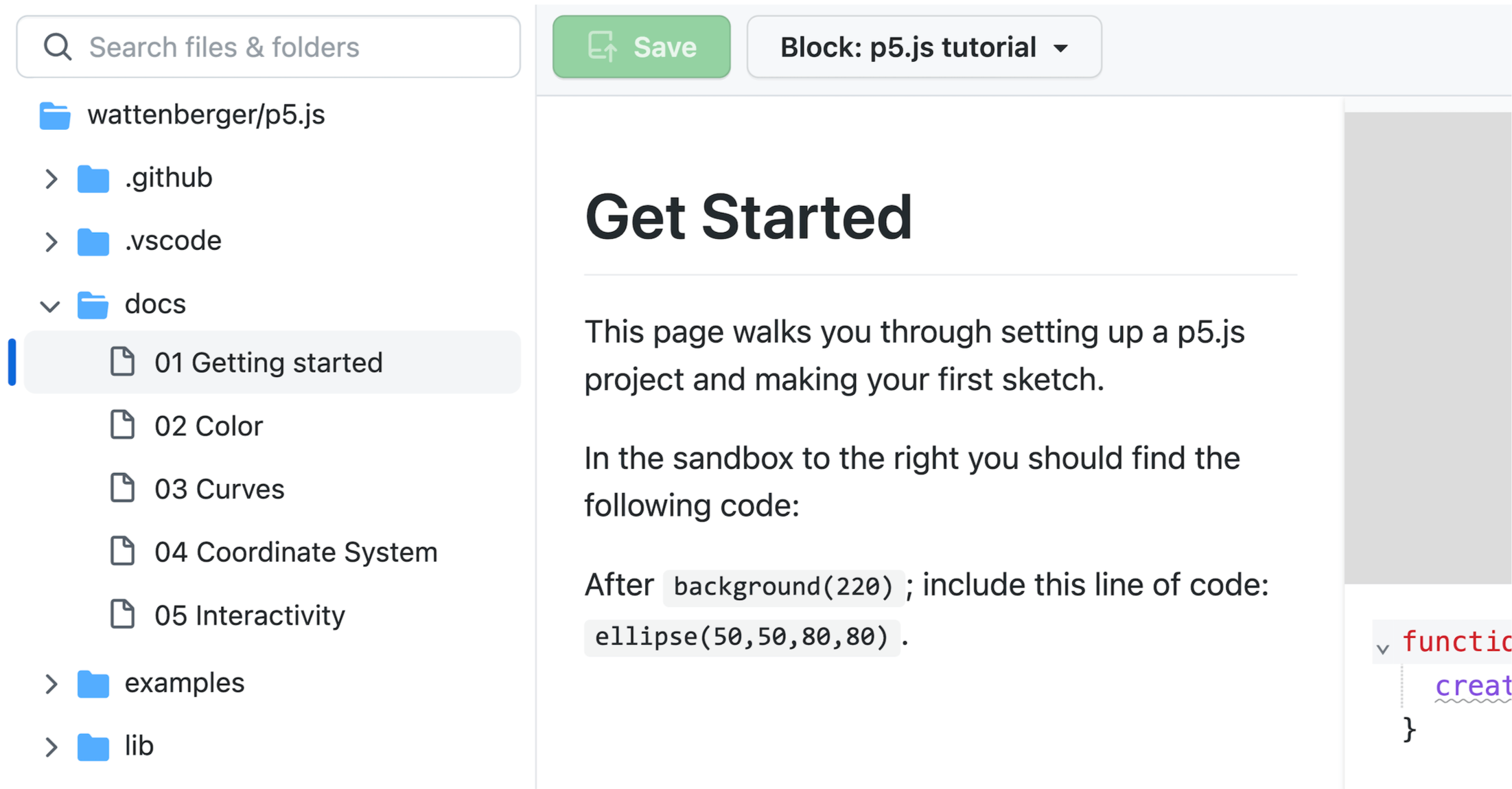Save changes with the green Save button
Viewport: 1512px width, 789px height.
coord(641,47)
